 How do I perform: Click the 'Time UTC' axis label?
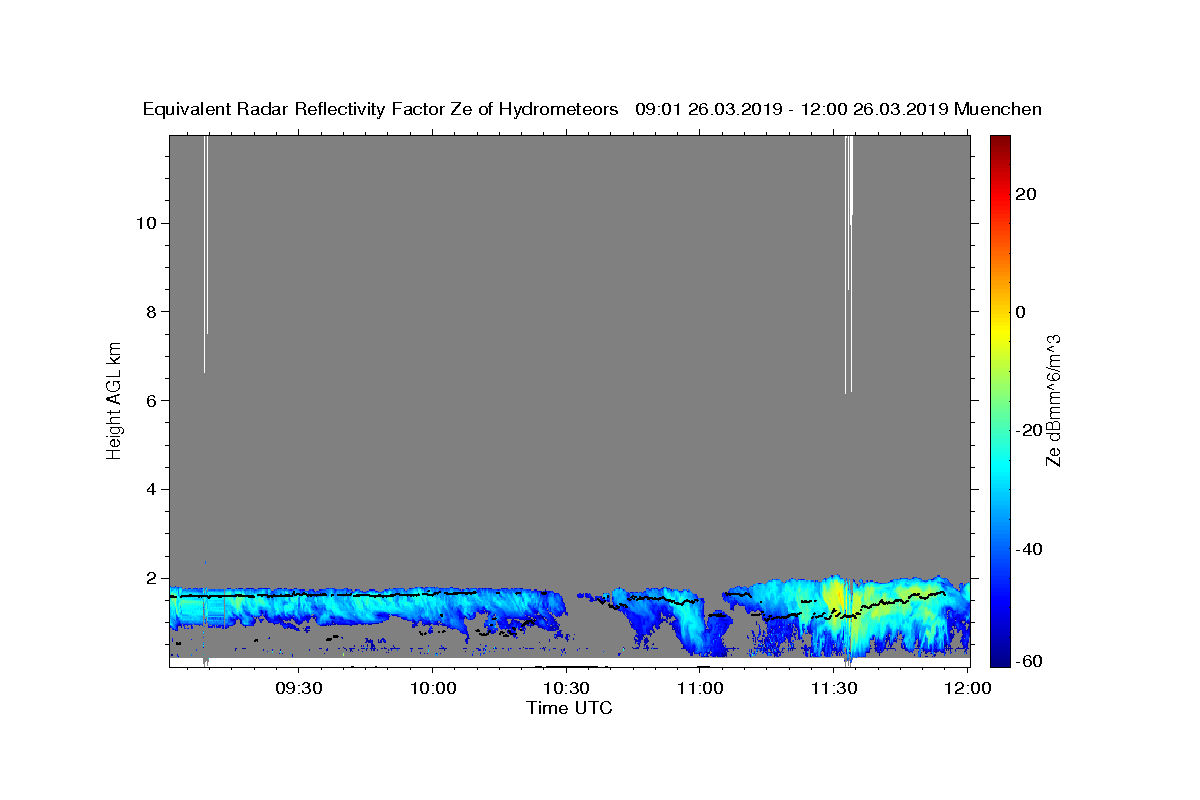569,708
